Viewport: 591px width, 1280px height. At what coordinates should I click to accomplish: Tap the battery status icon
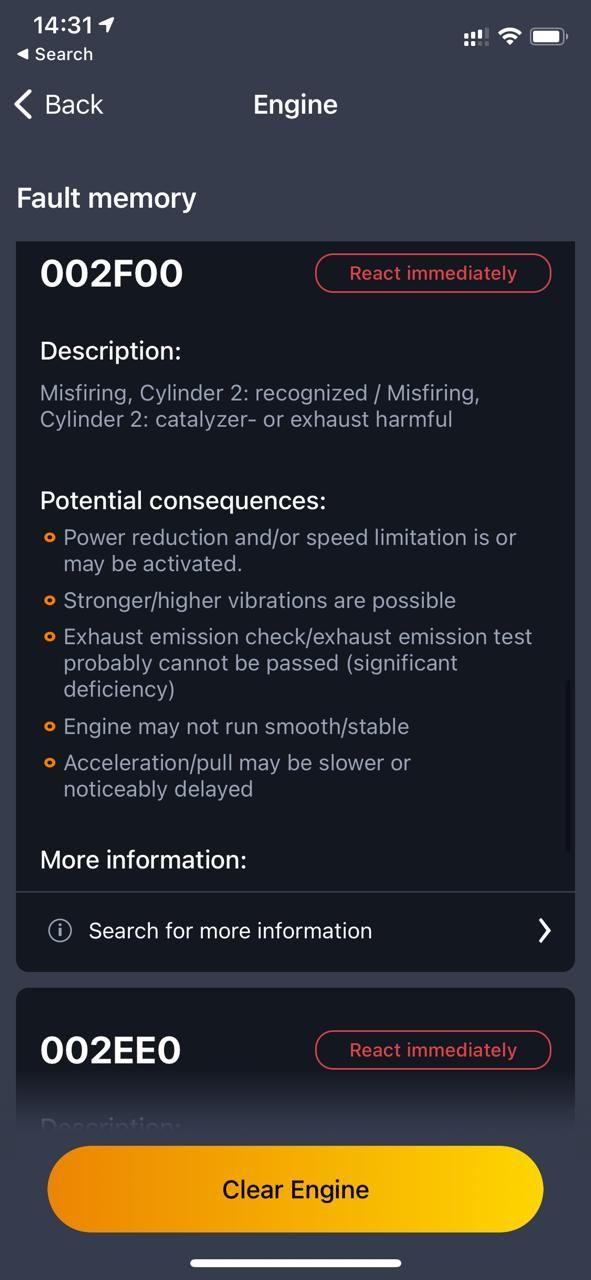(549, 37)
